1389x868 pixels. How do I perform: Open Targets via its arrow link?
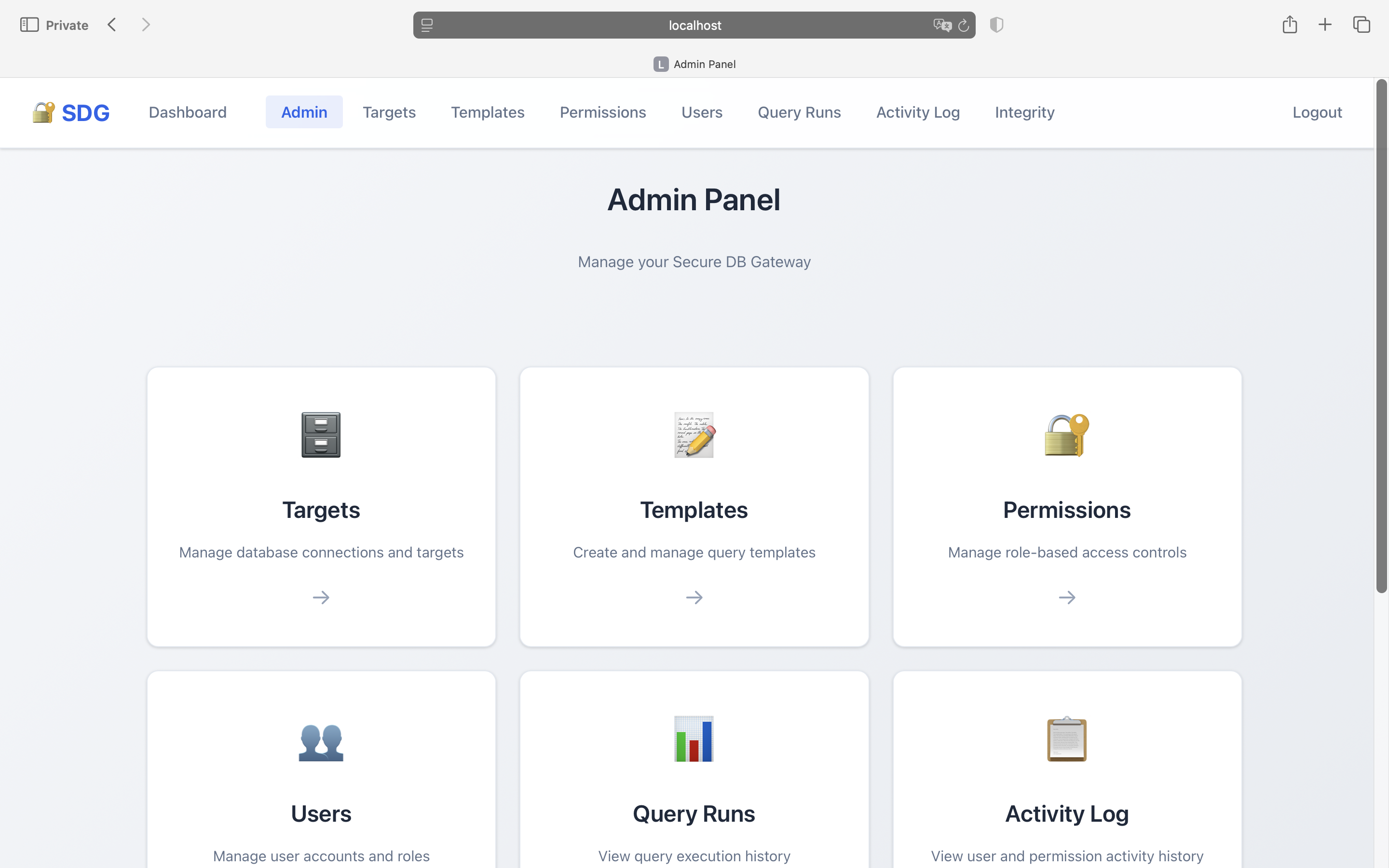(x=321, y=597)
